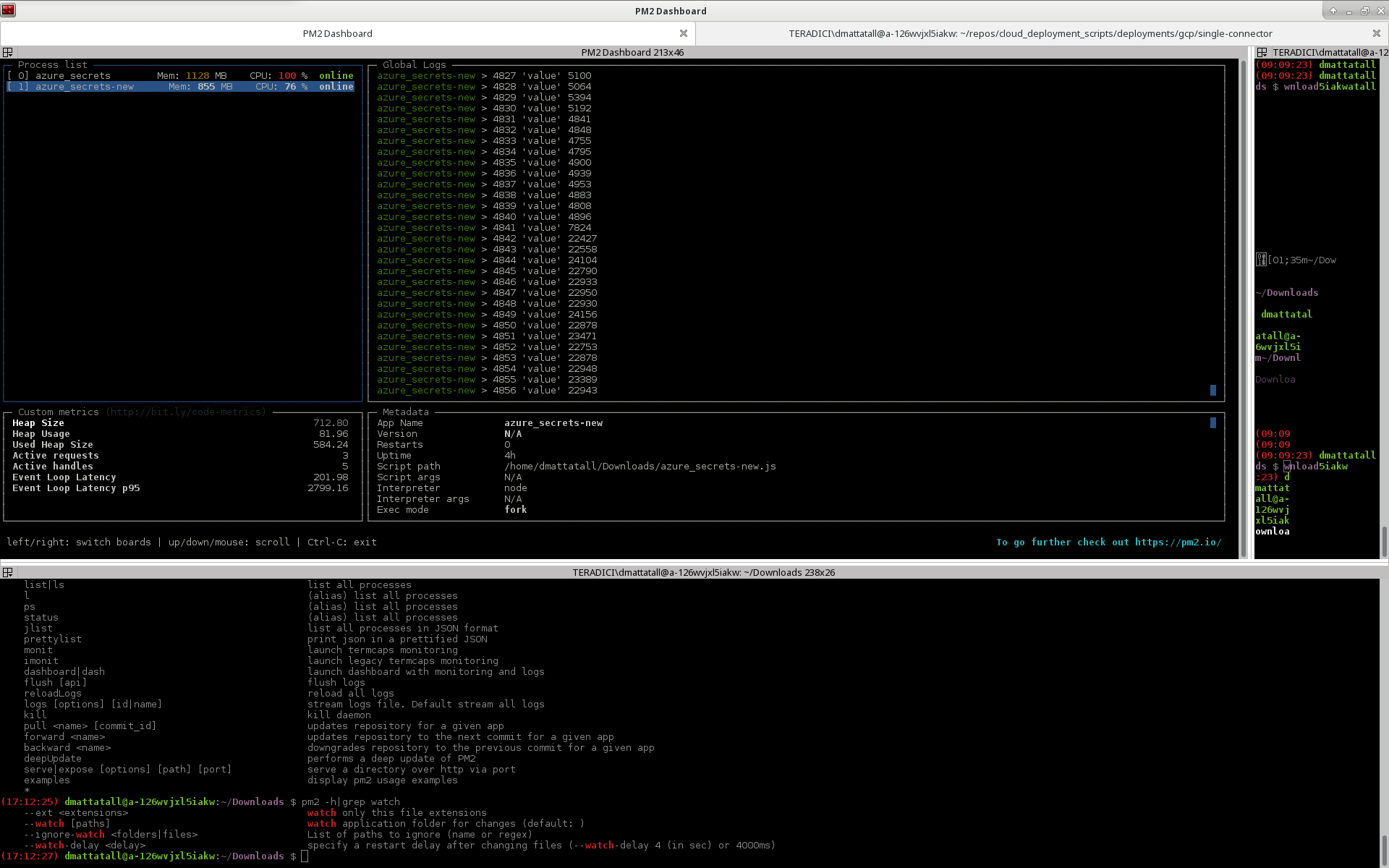
Task: Click the terminal application icon in title bar
Action: (8, 10)
